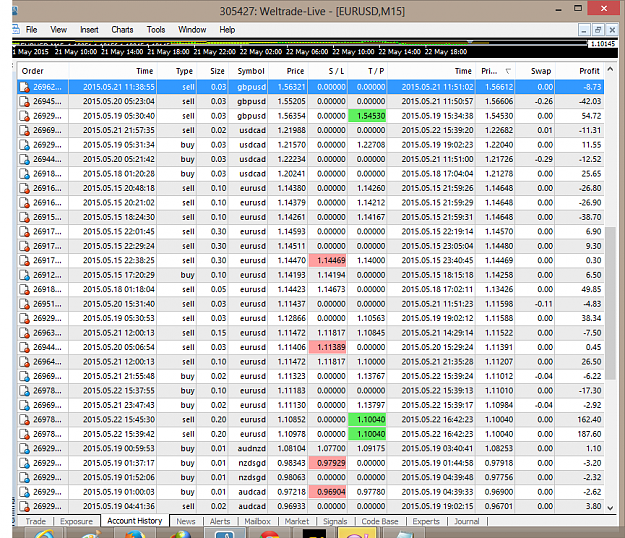Click the green T/P cell 1.54530
Viewport: 625px width, 538px height.
coord(368,116)
